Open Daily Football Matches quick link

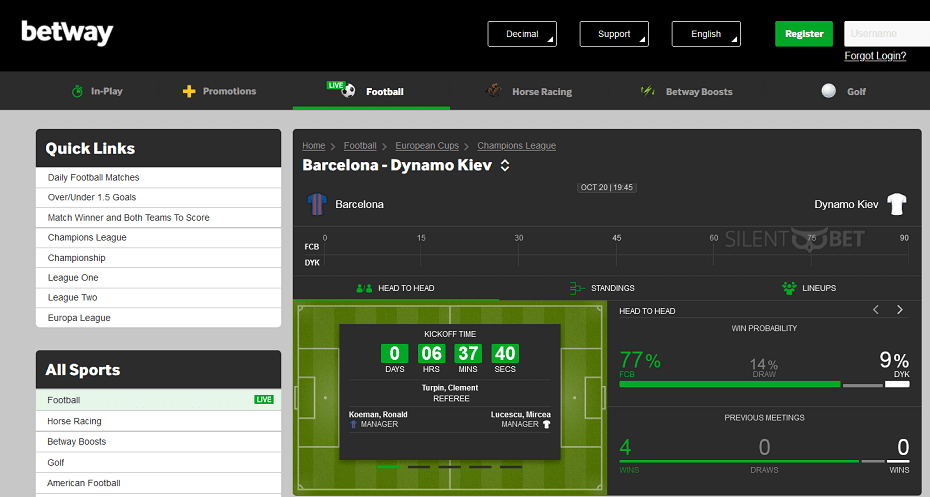158,177
